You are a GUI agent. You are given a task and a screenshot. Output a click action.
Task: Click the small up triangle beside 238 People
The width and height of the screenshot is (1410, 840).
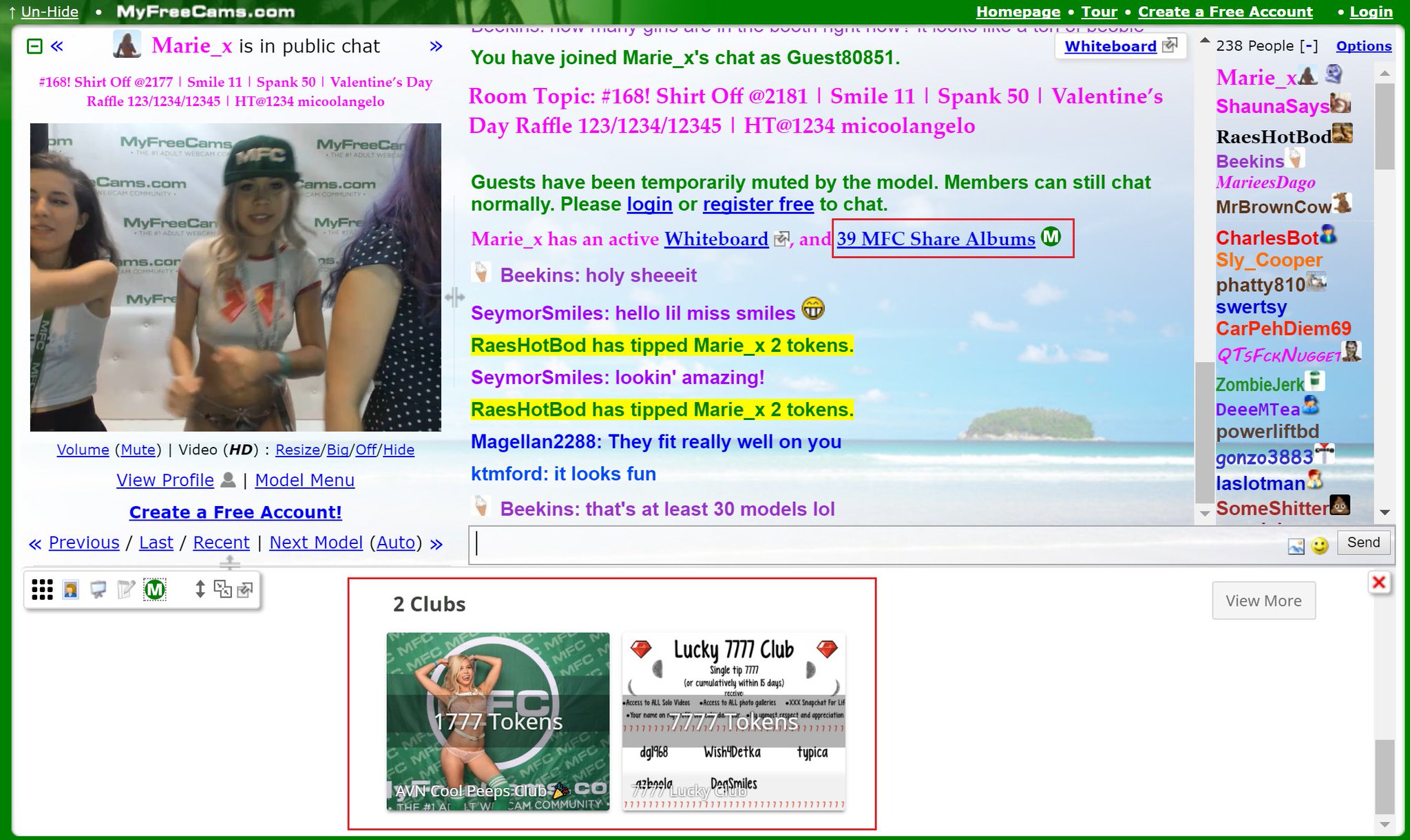pos(1205,41)
